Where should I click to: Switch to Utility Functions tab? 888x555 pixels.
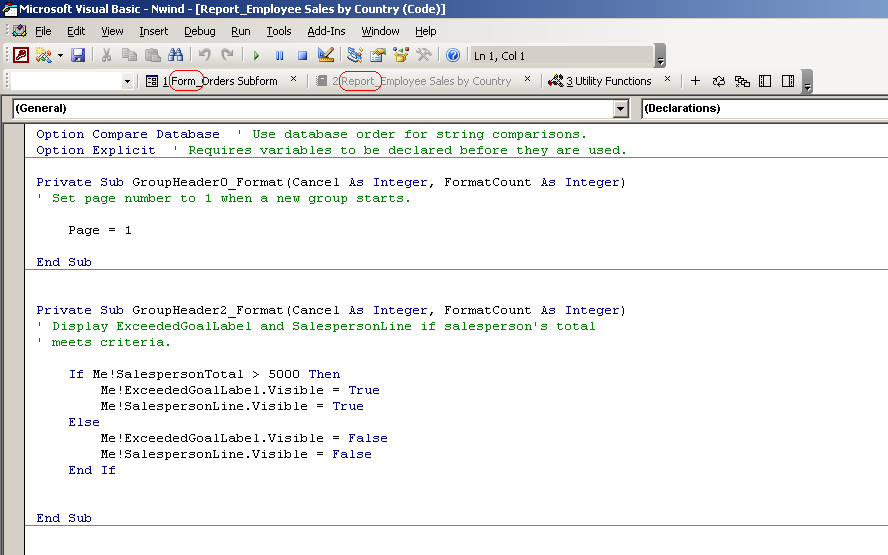[x=600, y=81]
